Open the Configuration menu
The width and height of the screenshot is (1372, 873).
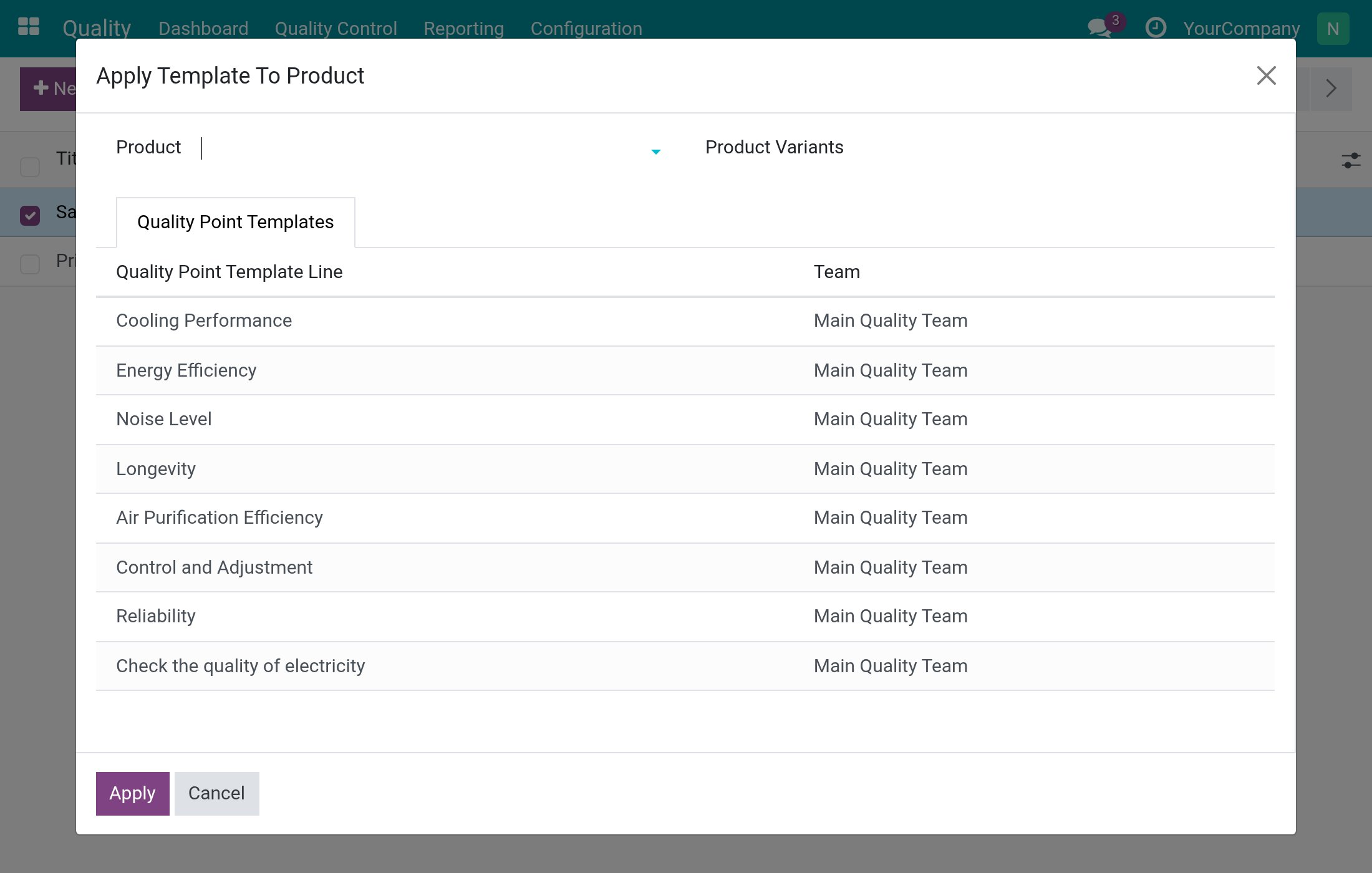point(586,29)
